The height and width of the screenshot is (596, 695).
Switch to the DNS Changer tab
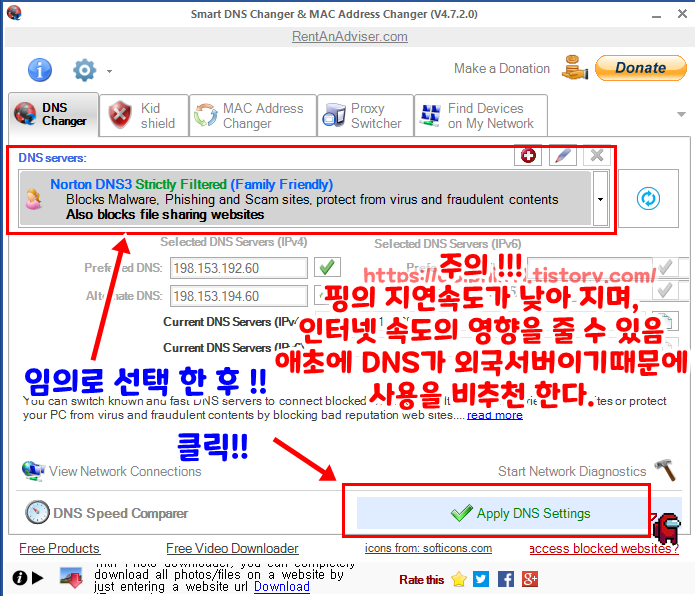tap(54, 114)
